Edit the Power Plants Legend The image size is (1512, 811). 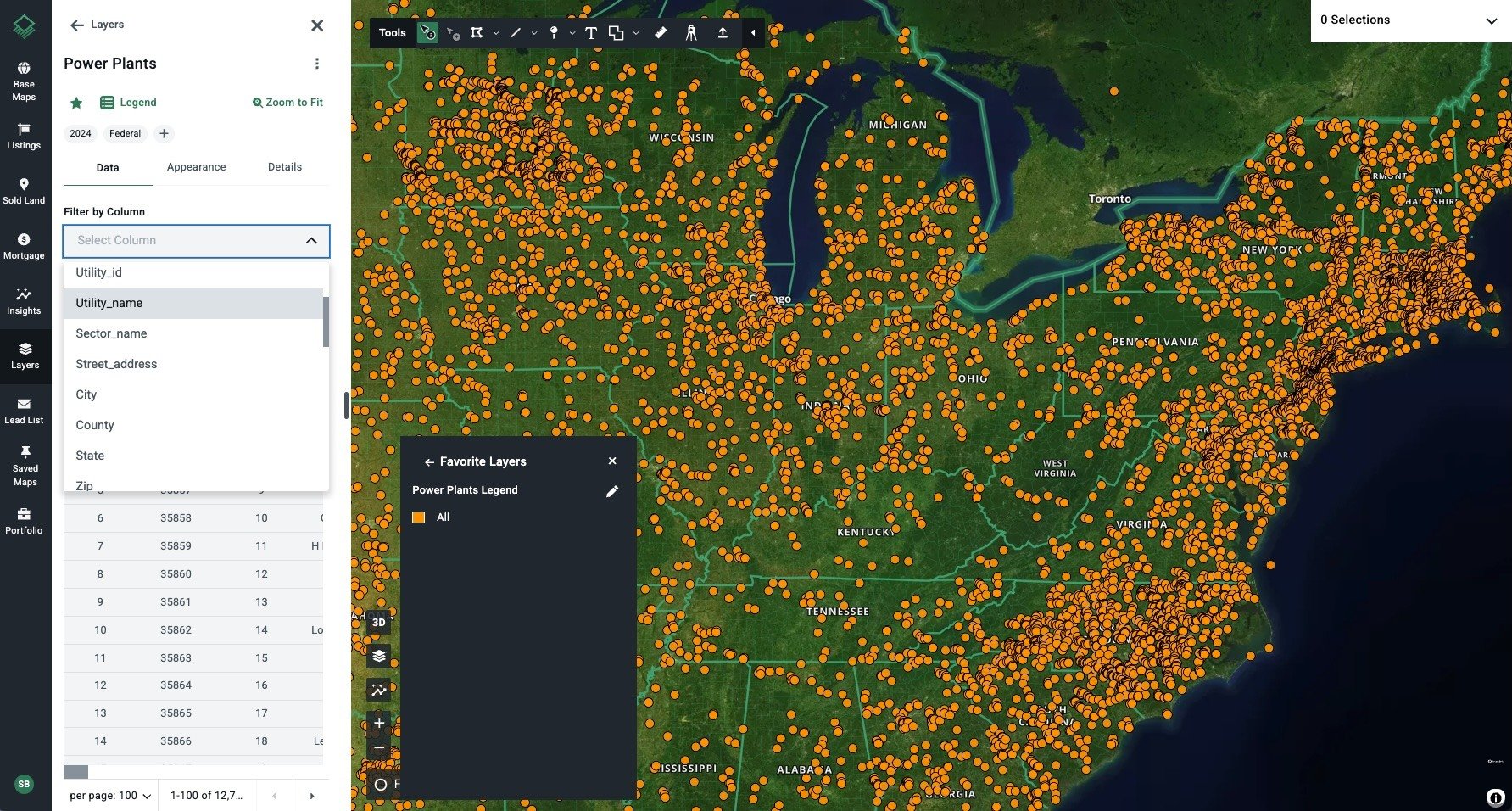pos(612,491)
